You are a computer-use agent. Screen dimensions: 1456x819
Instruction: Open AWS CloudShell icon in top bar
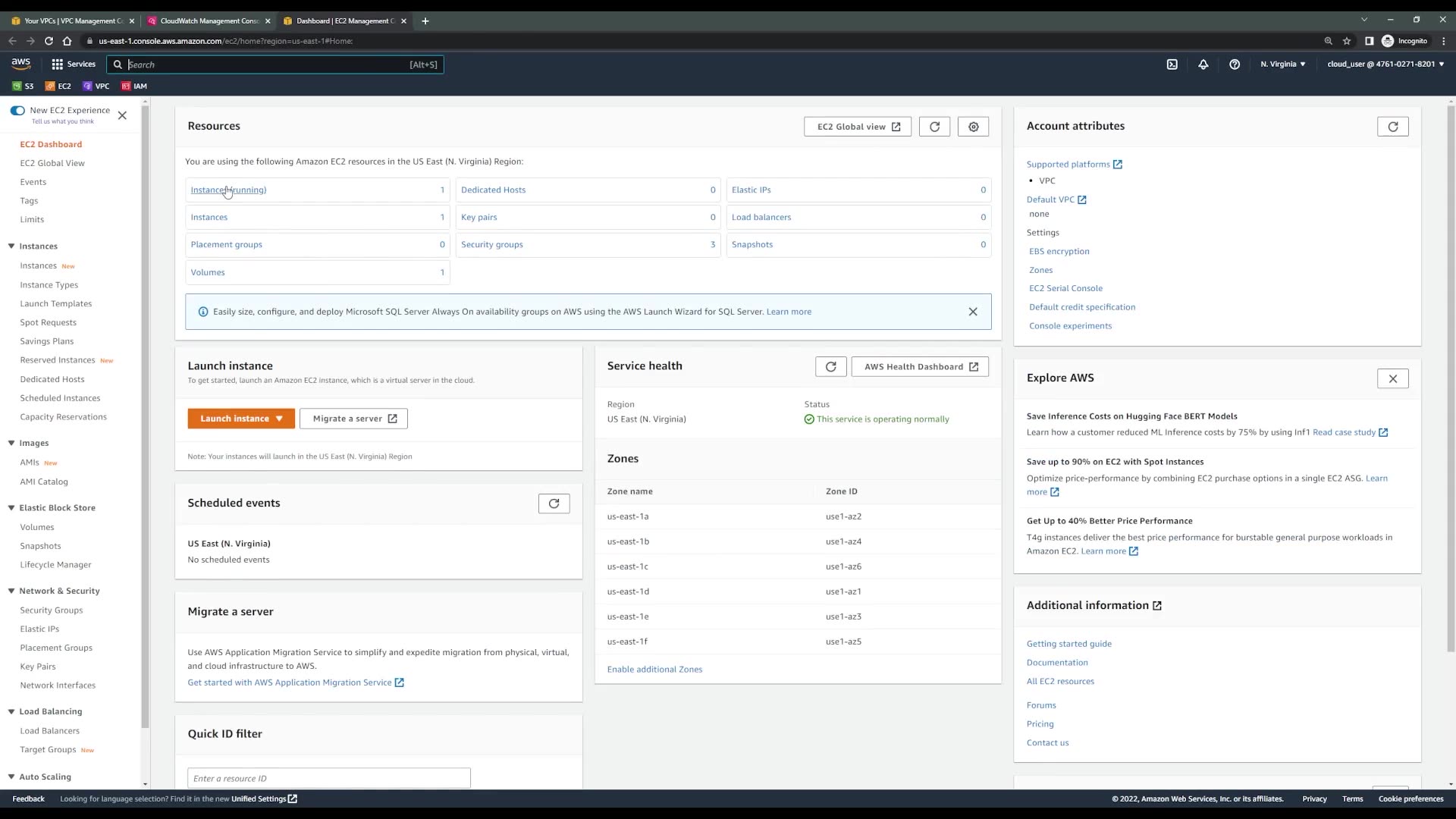point(1172,64)
